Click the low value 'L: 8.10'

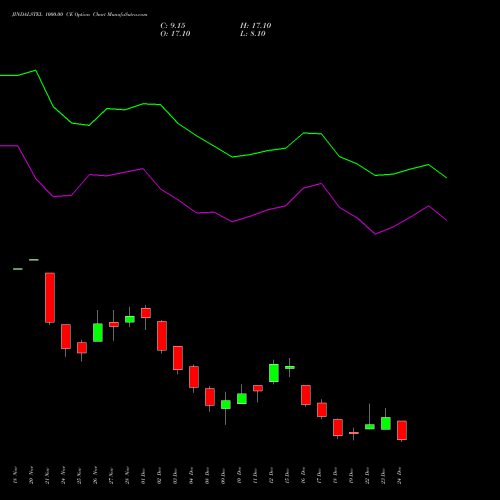tap(253, 34)
